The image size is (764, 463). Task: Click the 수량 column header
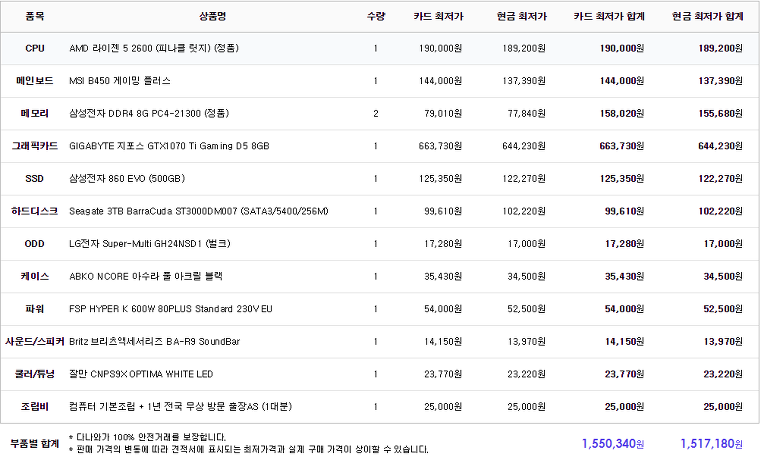pos(376,17)
